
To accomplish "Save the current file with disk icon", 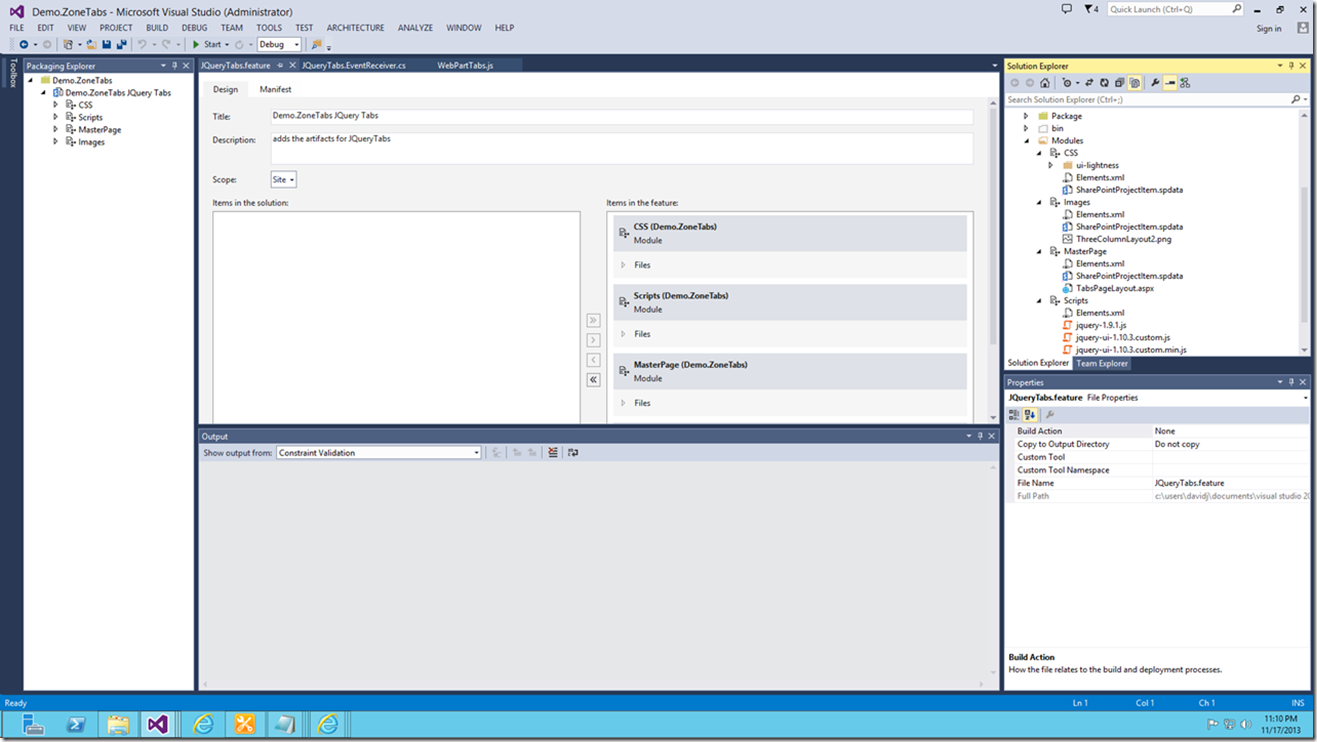I will pyautogui.click(x=106, y=44).
